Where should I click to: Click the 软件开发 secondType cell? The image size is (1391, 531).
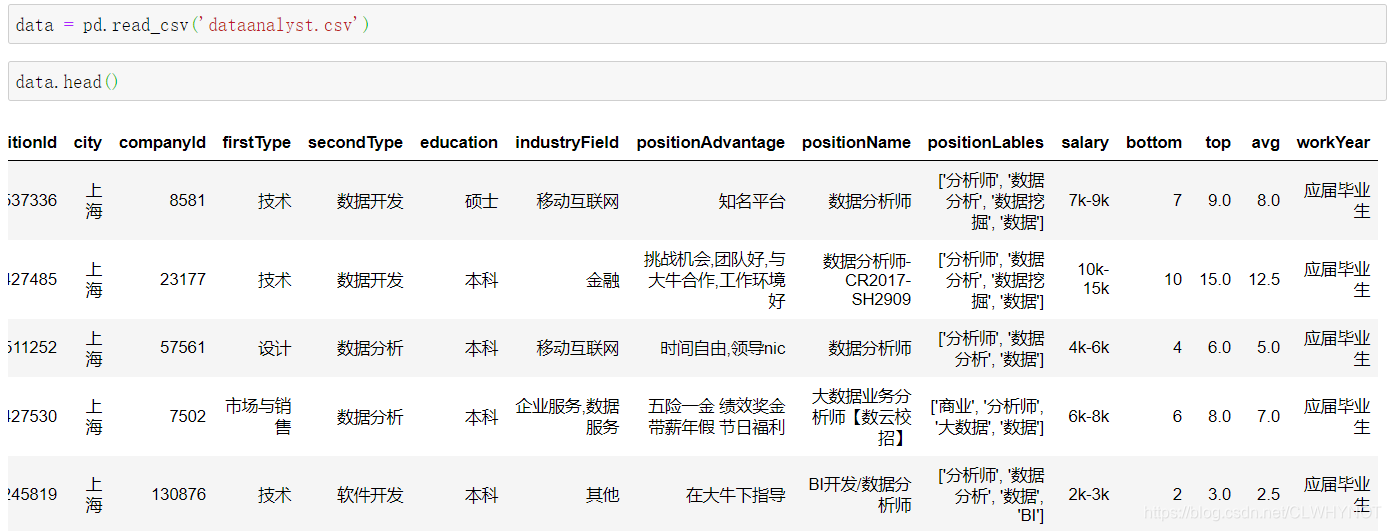tap(370, 495)
